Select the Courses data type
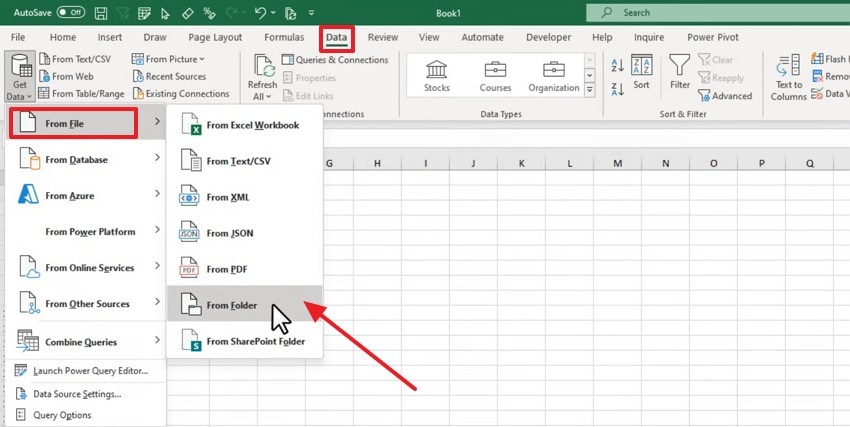The image size is (850, 427). (495, 76)
